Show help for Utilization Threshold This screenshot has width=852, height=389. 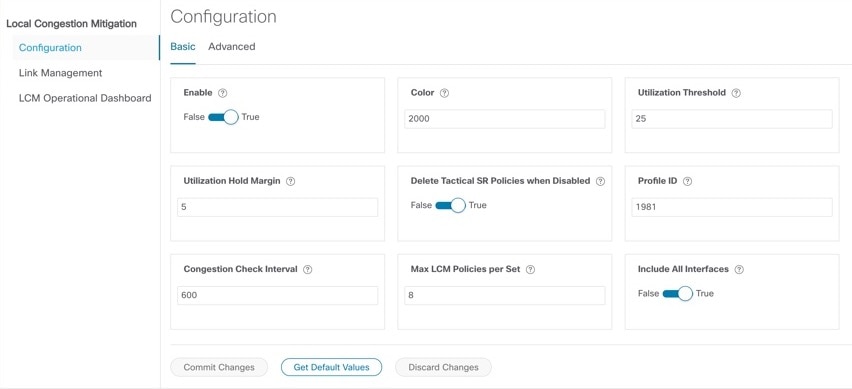[x=736, y=93]
